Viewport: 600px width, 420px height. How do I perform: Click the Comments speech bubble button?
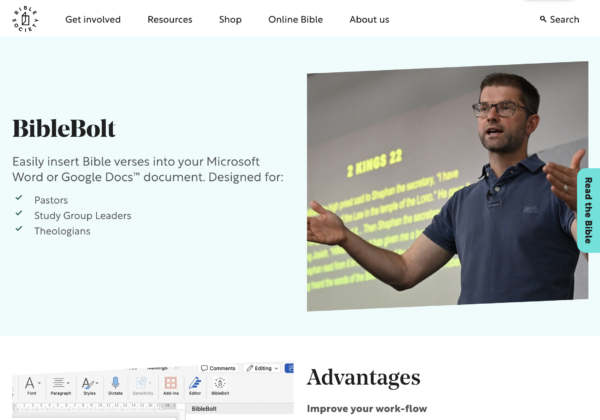218,368
